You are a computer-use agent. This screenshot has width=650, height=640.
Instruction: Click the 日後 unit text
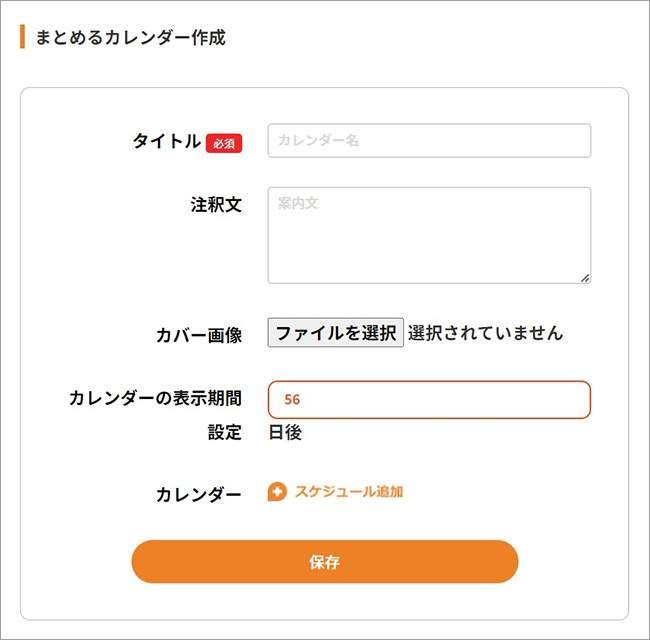click(285, 433)
